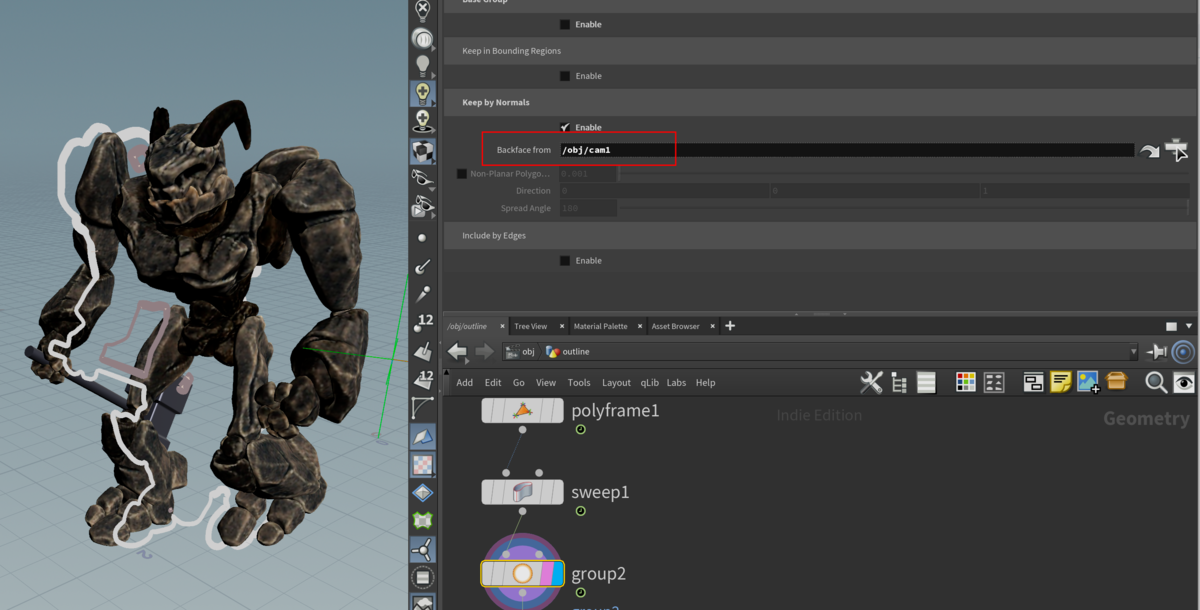Image resolution: width=1200 pixels, height=610 pixels.
Task: Click the pink checker UV display icon
Action: [423, 465]
